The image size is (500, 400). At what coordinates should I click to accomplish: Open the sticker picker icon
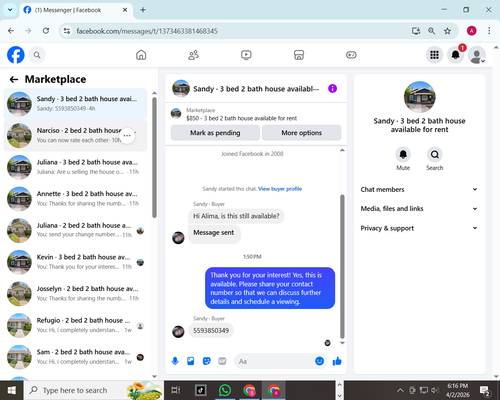(207, 361)
